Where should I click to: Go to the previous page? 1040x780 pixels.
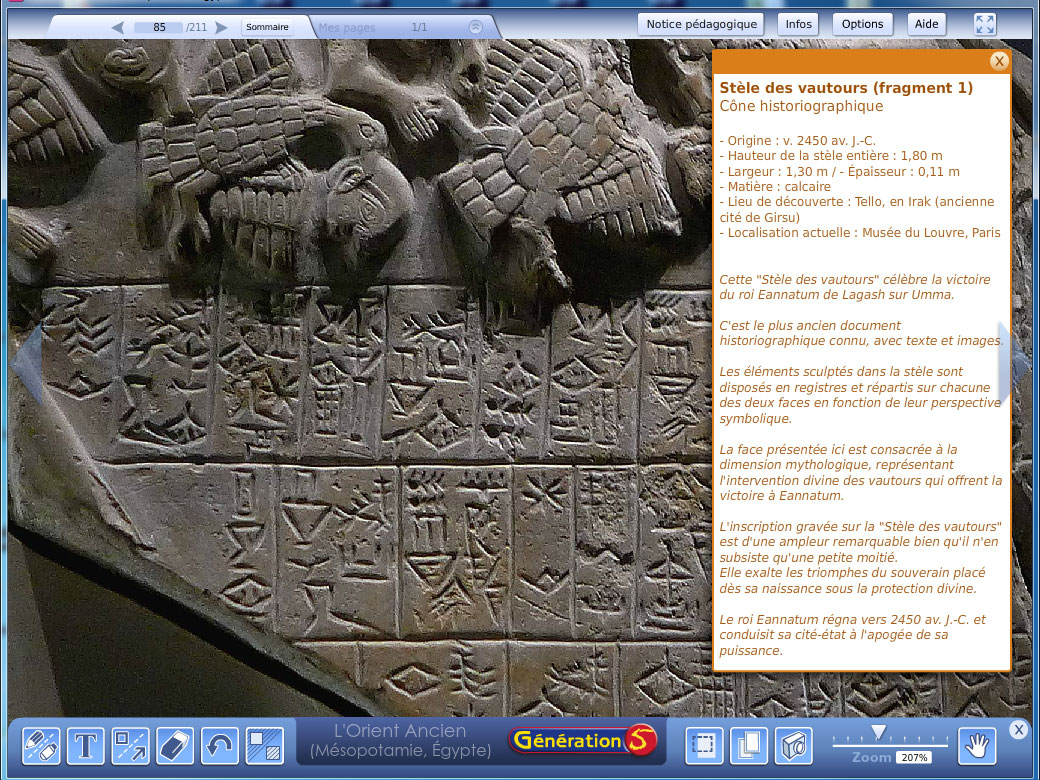(118, 28)
